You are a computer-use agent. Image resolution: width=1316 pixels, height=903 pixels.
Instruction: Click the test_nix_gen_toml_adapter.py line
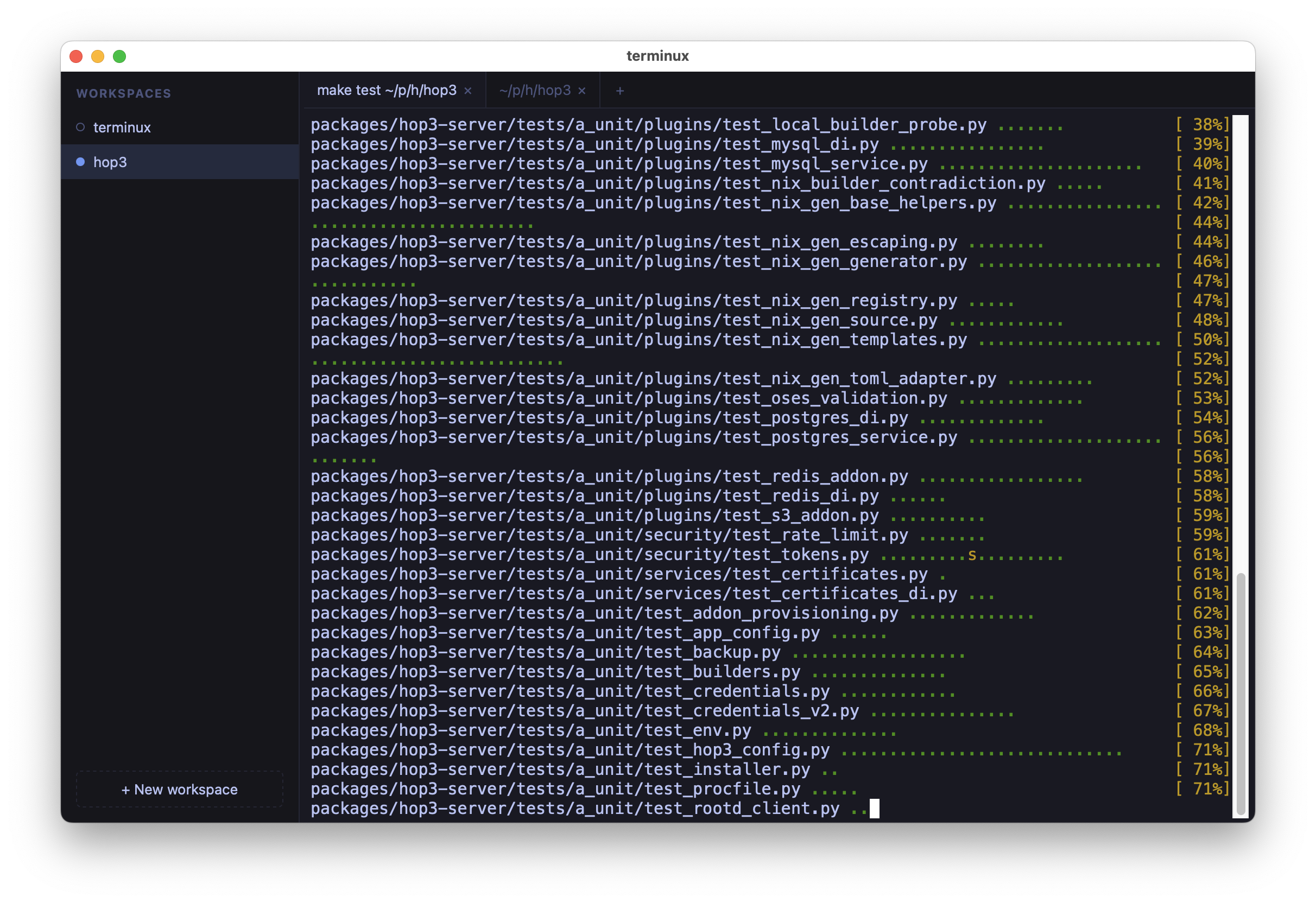[x=770, y=379]
